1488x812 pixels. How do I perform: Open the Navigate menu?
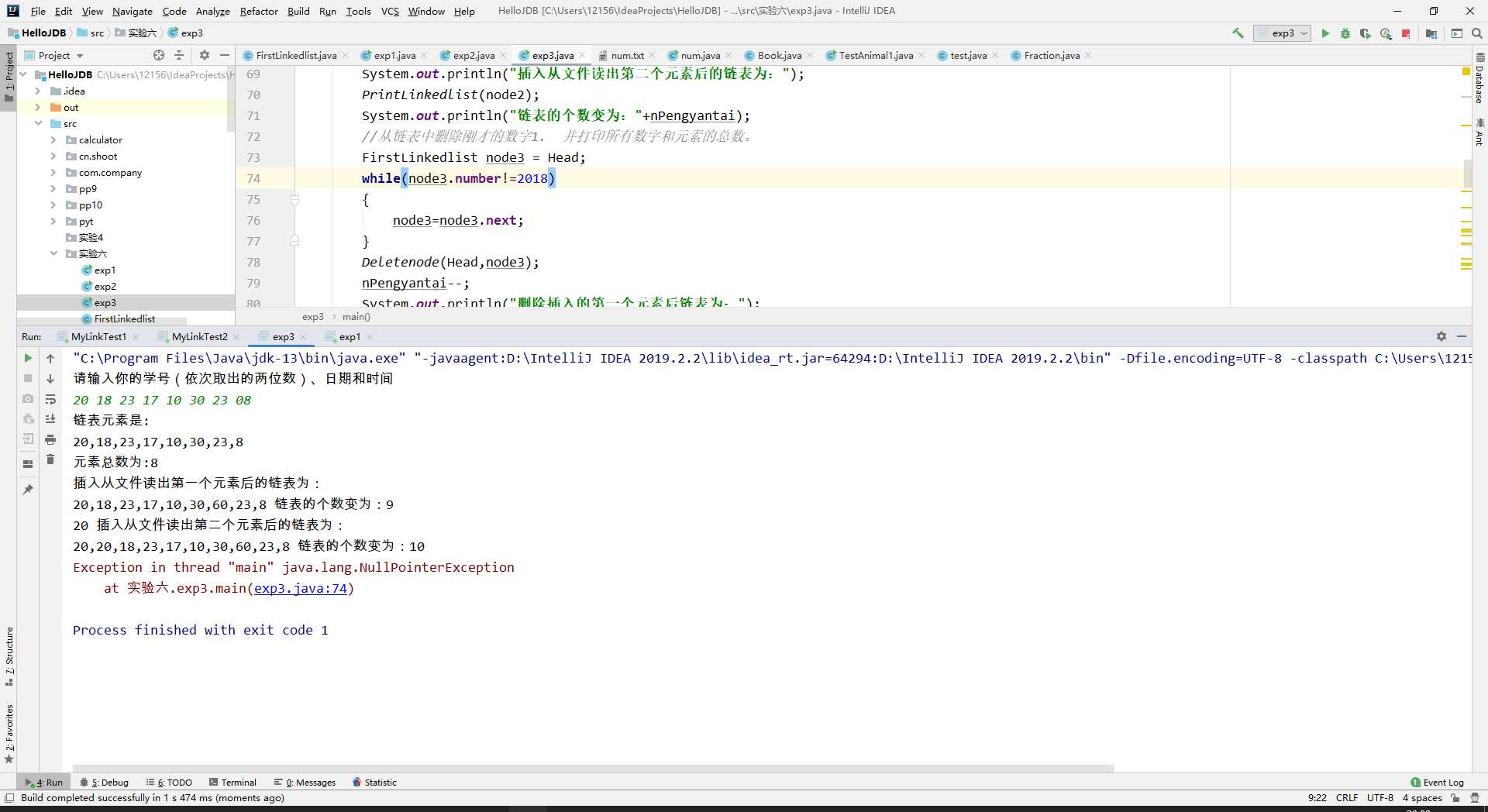(133, 11)
